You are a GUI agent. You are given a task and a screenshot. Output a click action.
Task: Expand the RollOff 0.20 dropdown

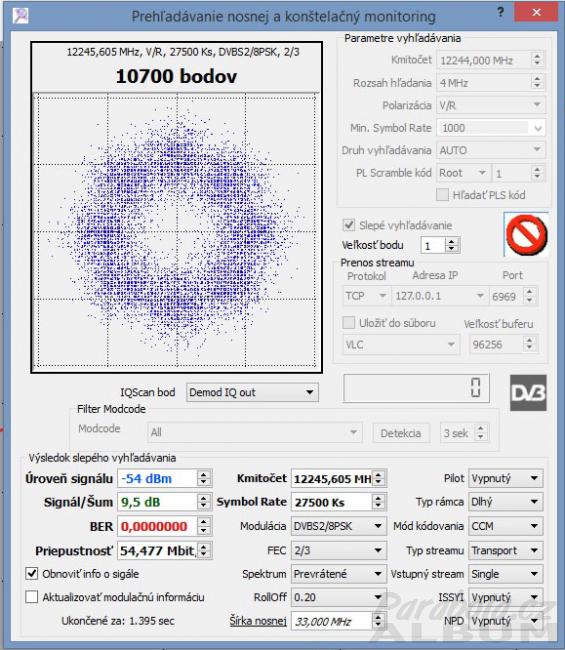click(339, 597)
